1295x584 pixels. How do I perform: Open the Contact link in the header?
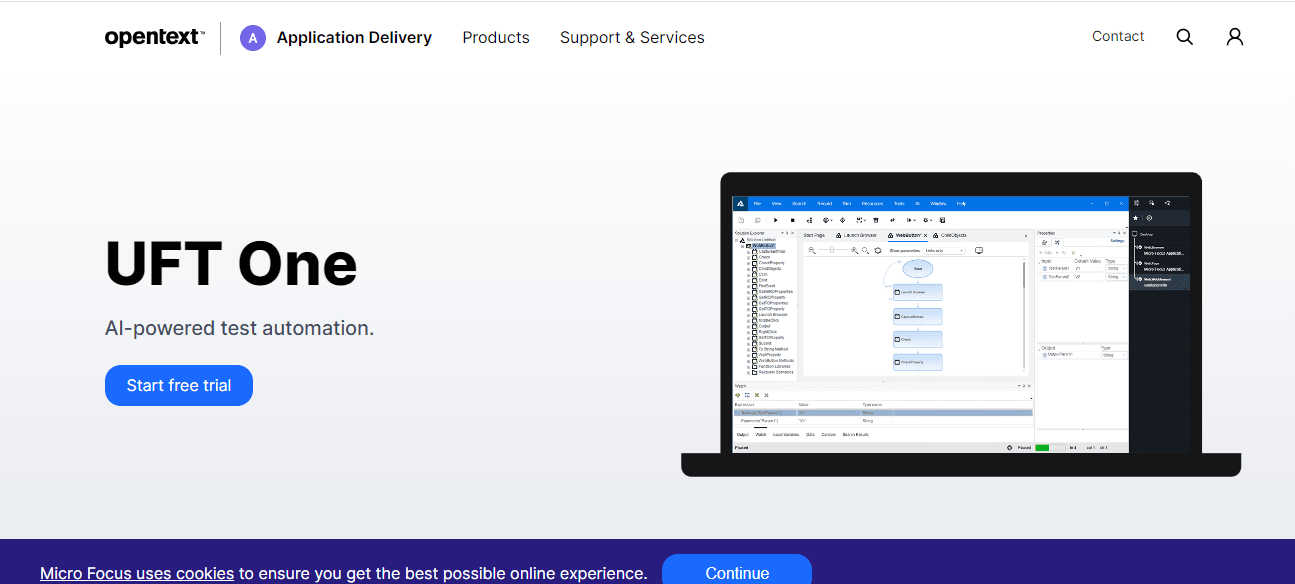1118,36
